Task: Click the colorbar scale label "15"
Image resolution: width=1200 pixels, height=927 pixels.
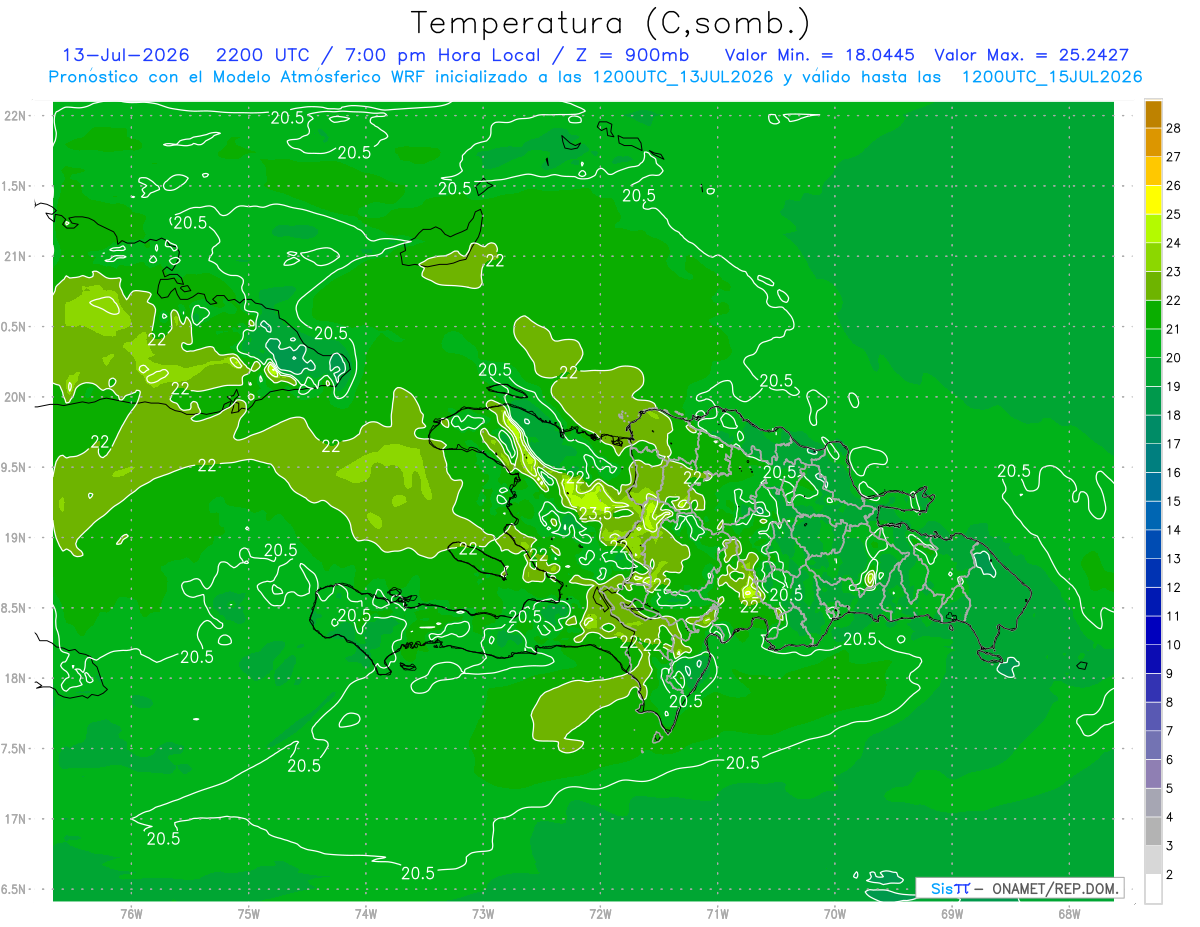Action: (1174, 501)
